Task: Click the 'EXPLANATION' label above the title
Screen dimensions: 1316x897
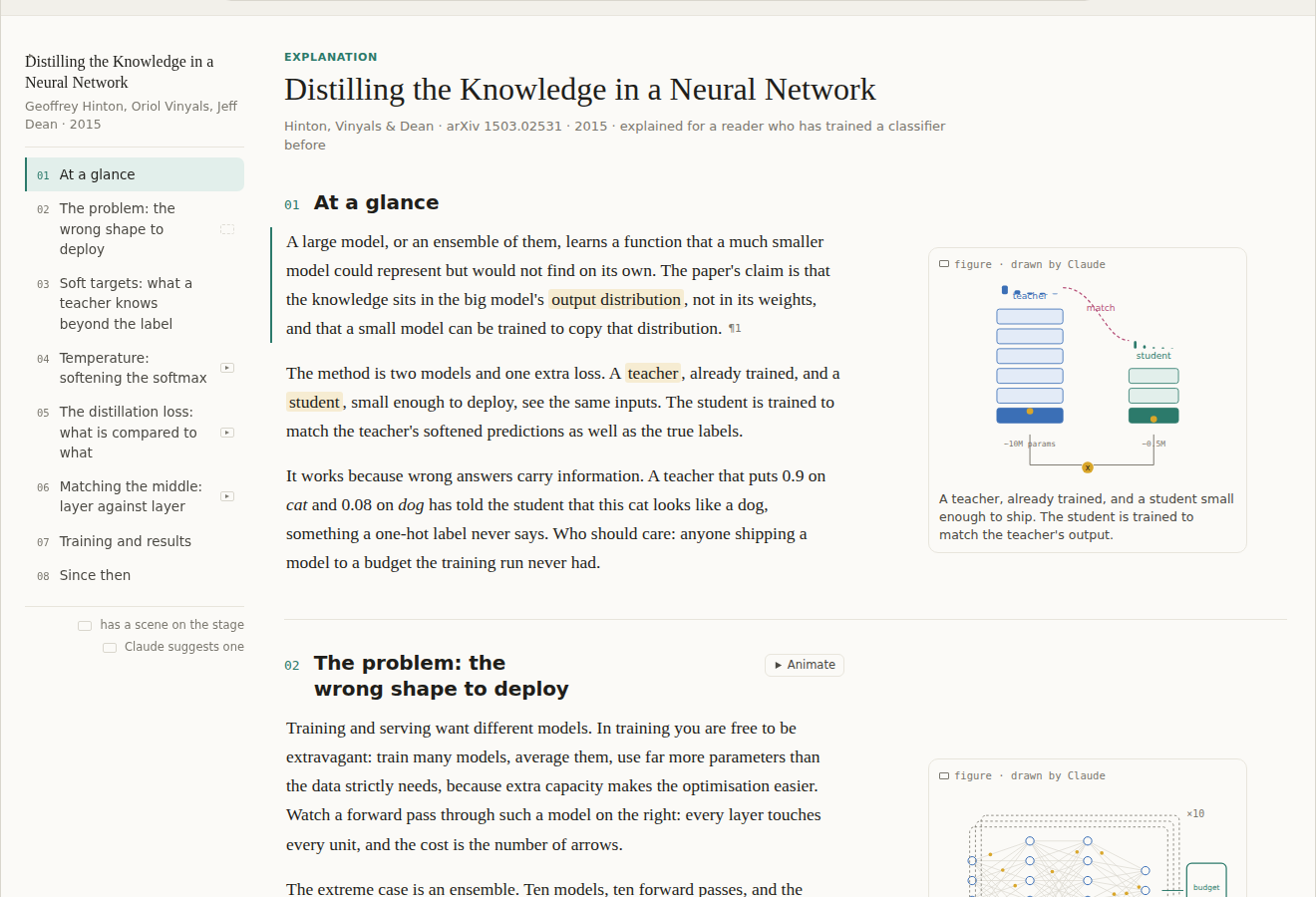Action: coord(331,57)
